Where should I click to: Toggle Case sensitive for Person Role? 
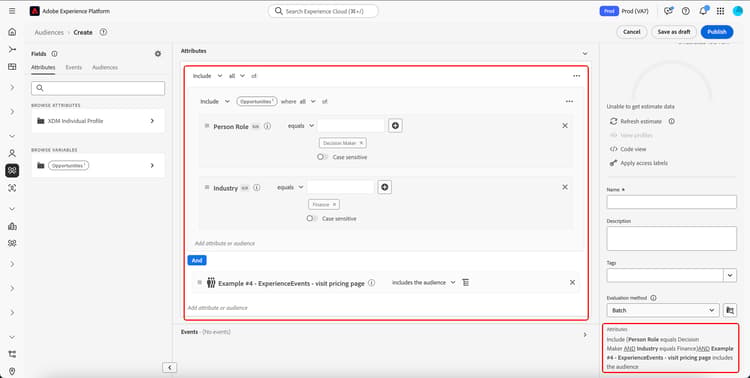click(x=322, y=157)
